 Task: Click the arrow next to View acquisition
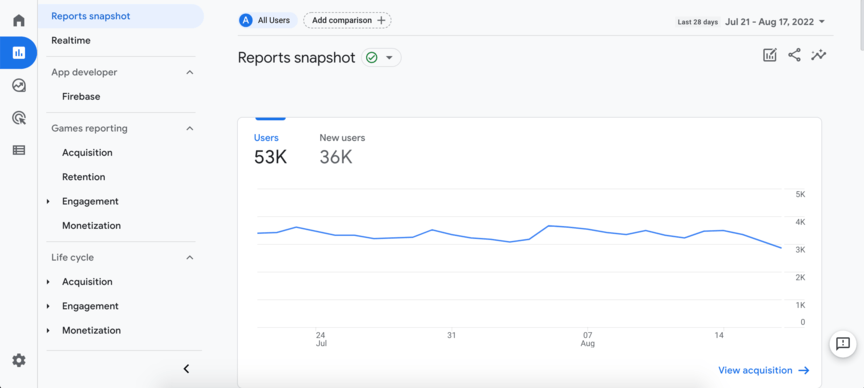pos(804,370)
